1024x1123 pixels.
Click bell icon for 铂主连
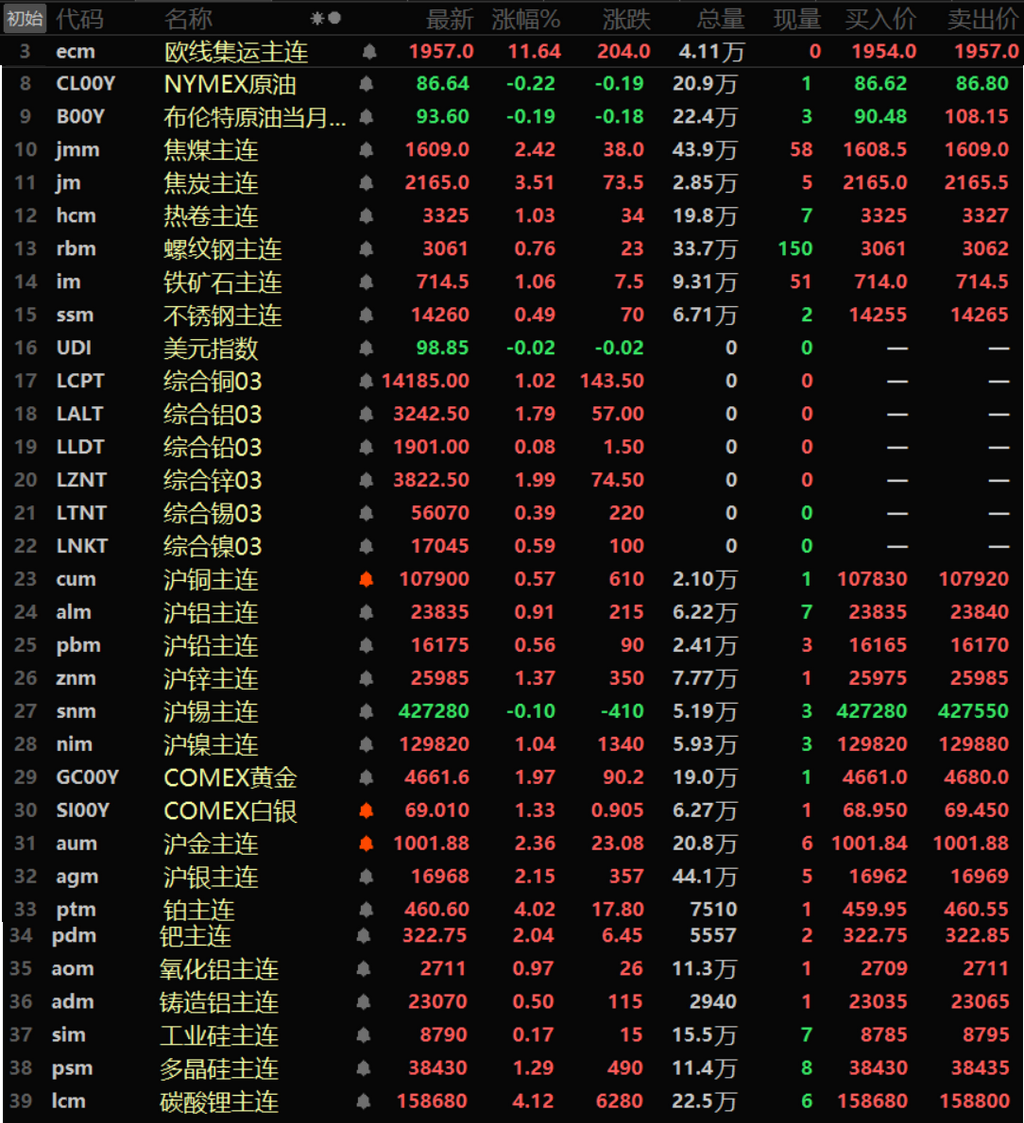[x=366, y=910]
